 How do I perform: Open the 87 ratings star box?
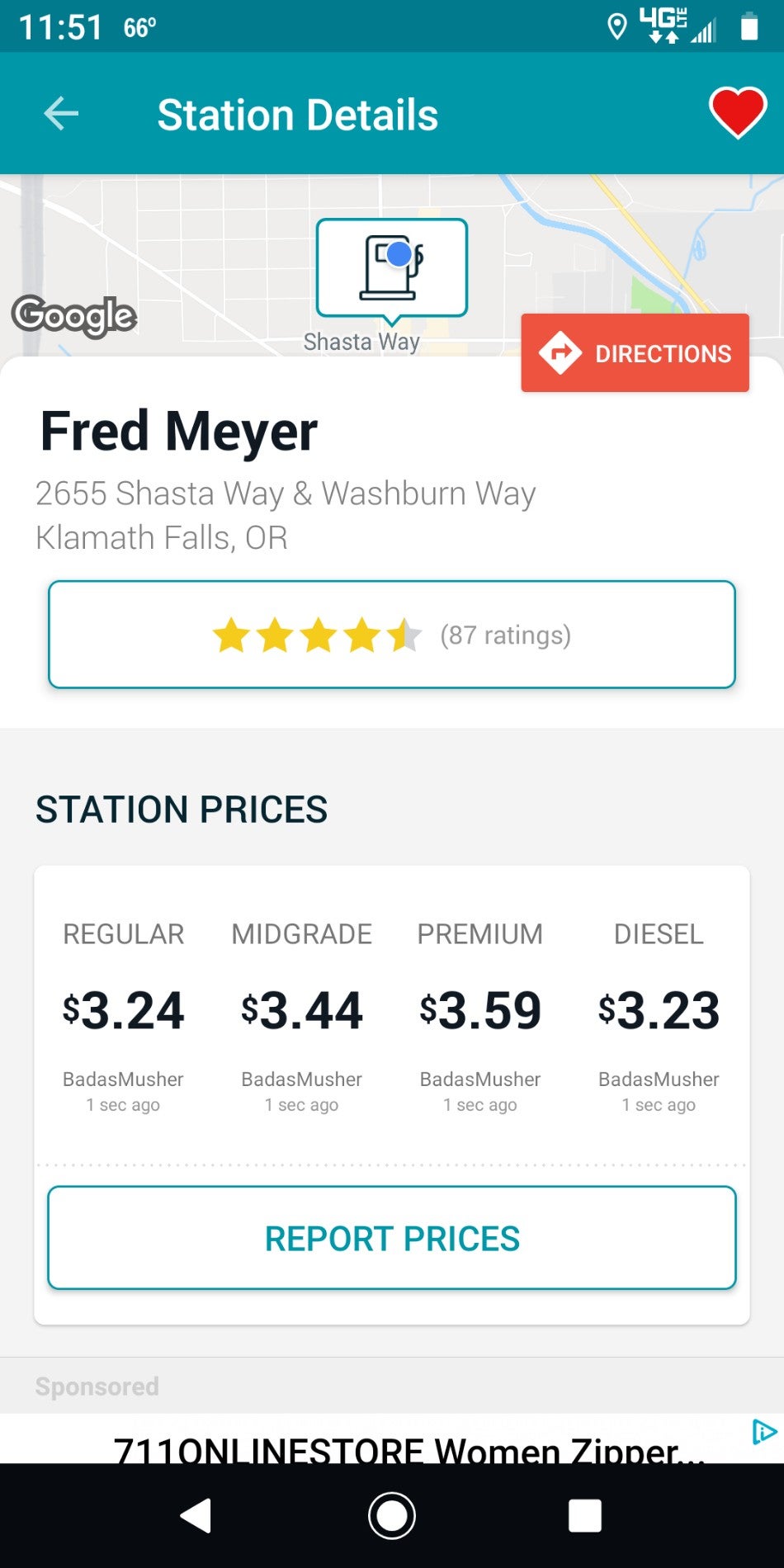(x=392, y=635)
